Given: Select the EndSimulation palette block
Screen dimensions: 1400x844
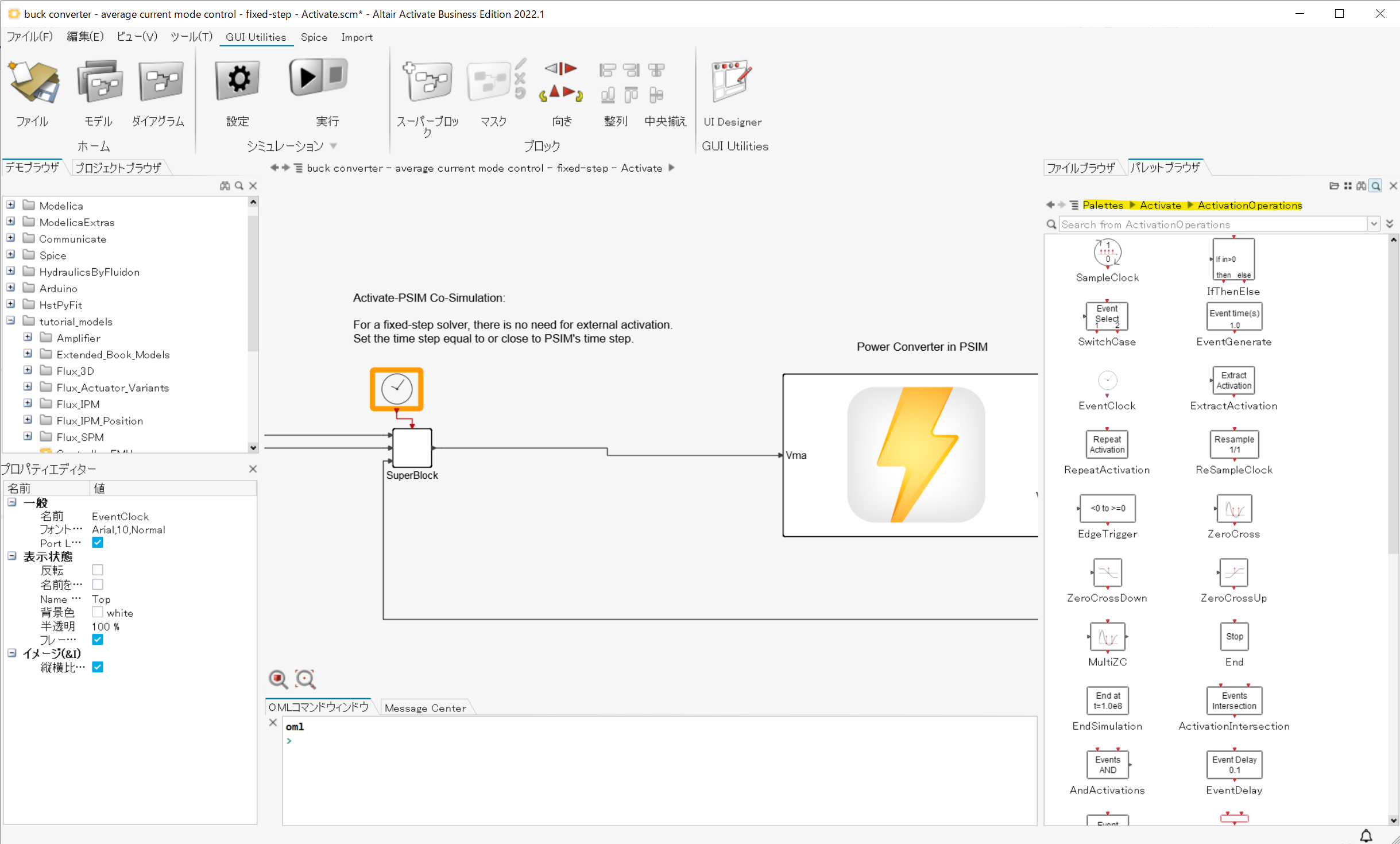Looking at the screenshot, I should click(x=1107, y=700).
